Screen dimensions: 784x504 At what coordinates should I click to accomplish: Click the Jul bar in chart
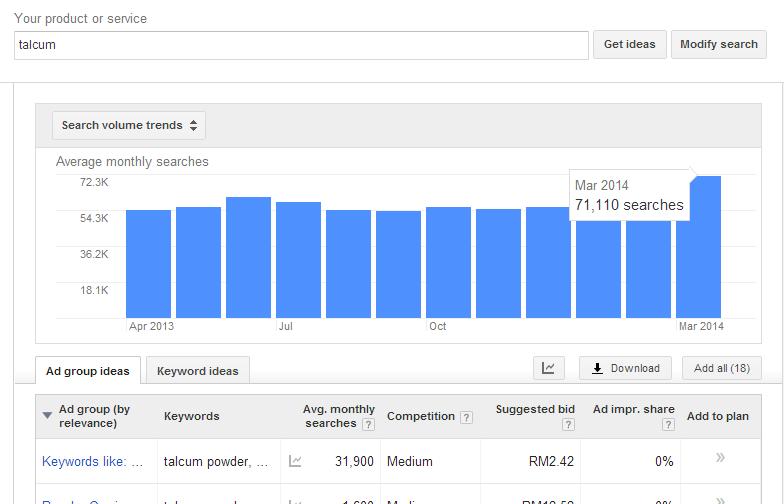coord(298,260)
